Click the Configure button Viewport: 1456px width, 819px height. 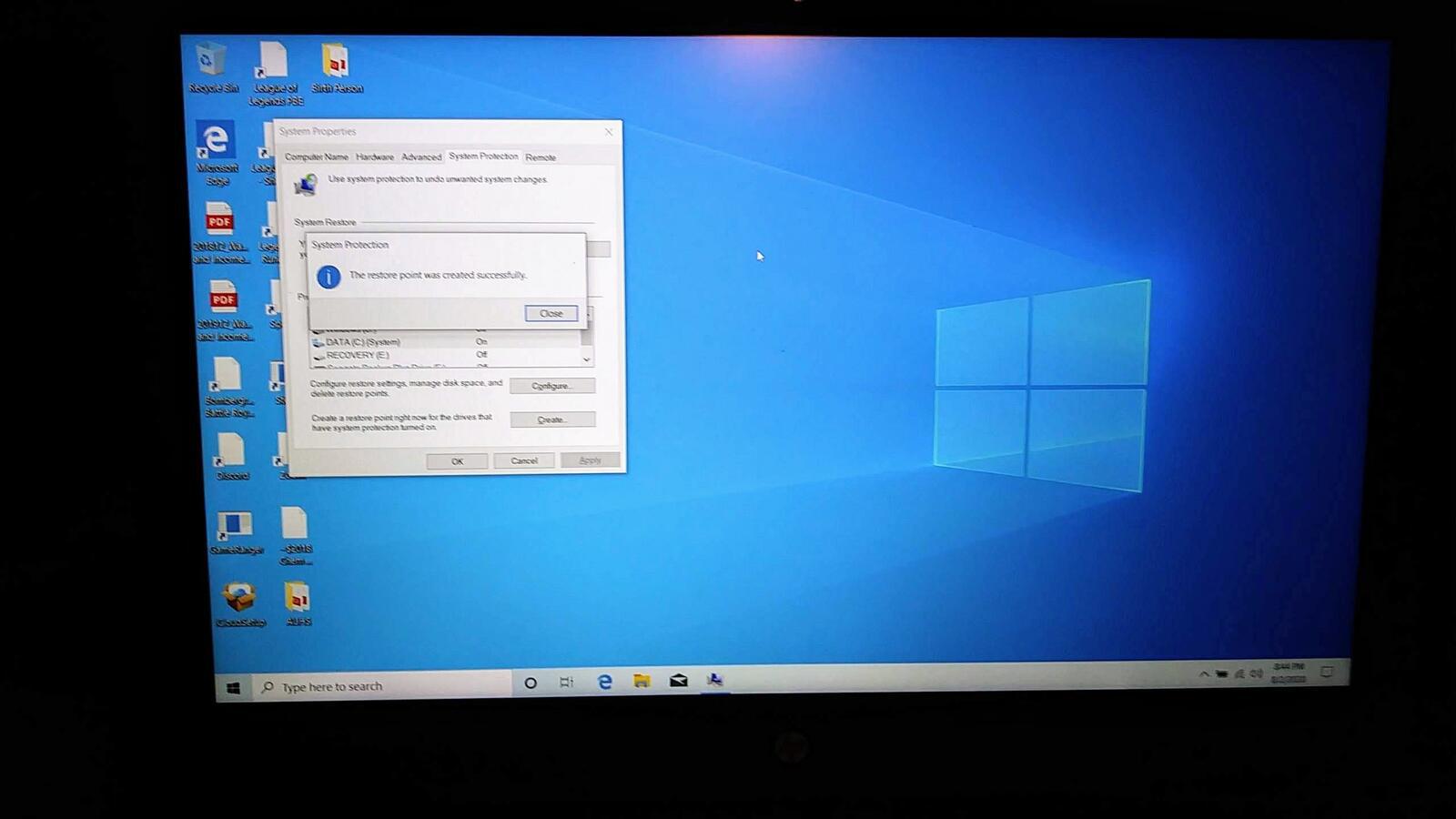coord(551,386)
